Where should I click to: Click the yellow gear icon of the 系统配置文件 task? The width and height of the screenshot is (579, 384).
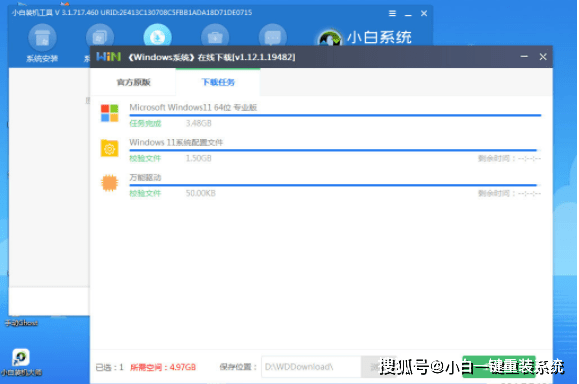(x=110, y=148)
